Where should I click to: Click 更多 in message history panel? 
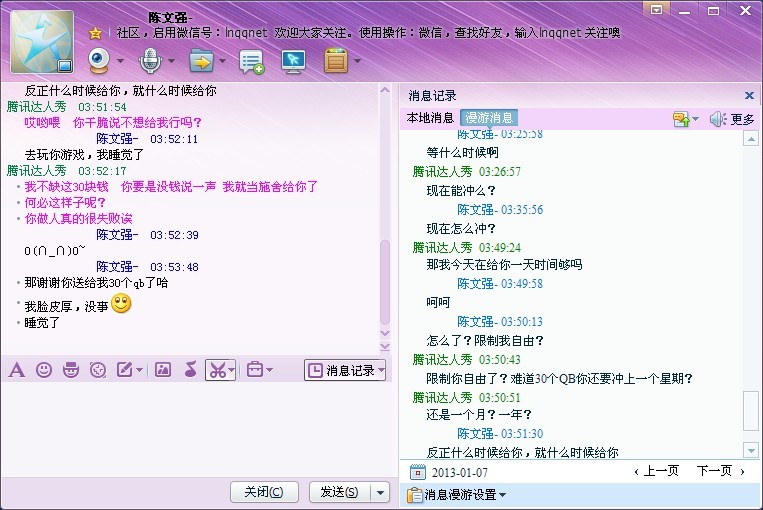(743, 119)
